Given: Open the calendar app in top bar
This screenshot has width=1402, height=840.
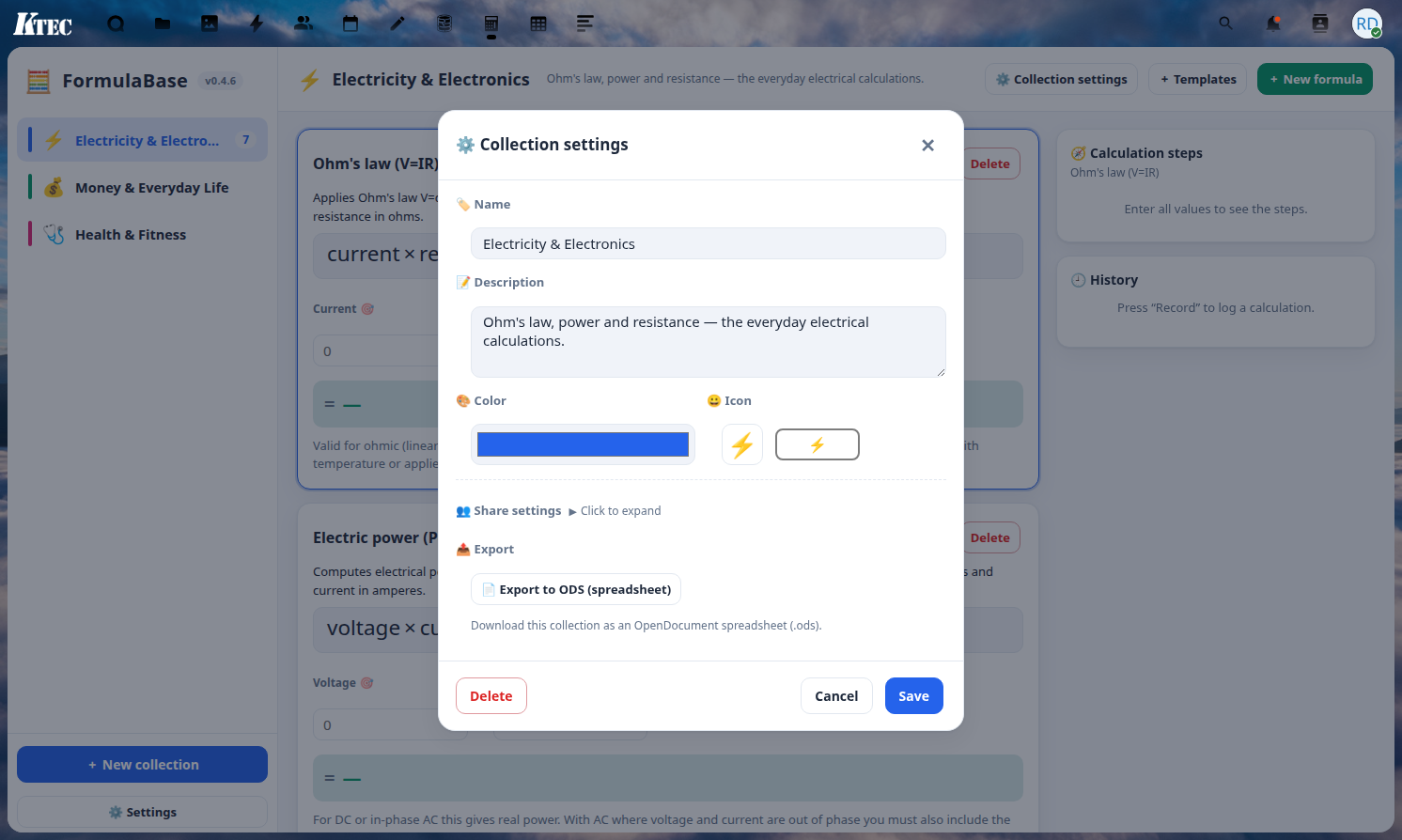Looking at the screenshot, I should 350,23.
